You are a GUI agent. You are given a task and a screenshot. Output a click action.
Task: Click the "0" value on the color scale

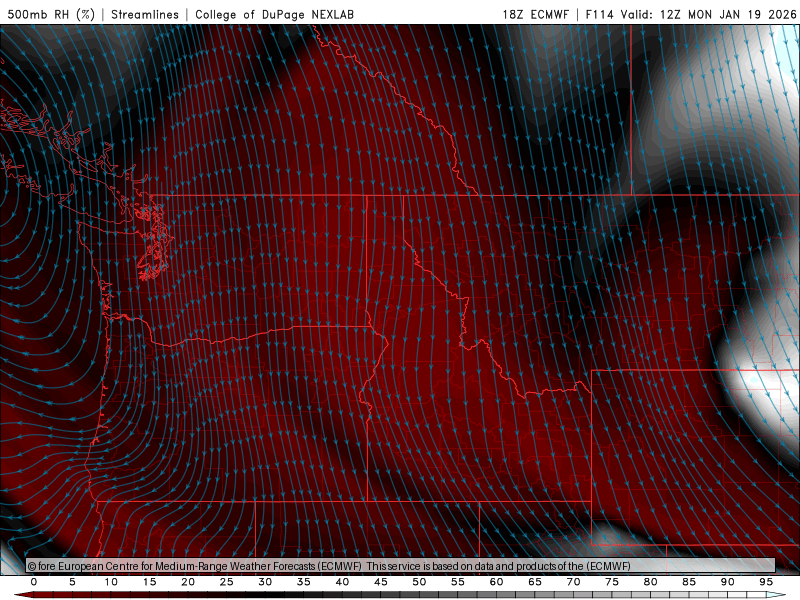pyautogui.click(x=34, y=582)
